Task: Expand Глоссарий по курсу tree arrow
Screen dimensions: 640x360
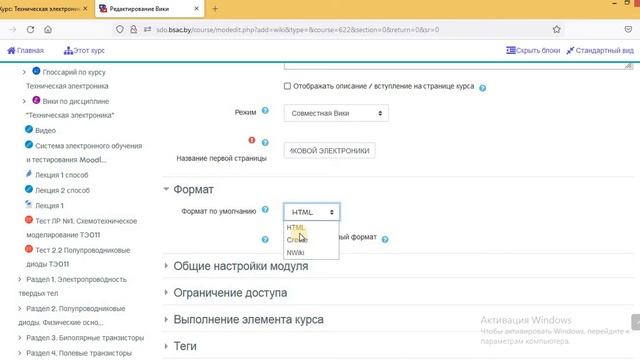Action: tap(24, 72)
